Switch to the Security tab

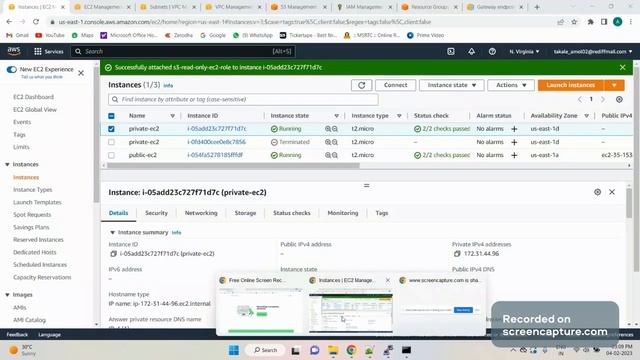(156, 213)
